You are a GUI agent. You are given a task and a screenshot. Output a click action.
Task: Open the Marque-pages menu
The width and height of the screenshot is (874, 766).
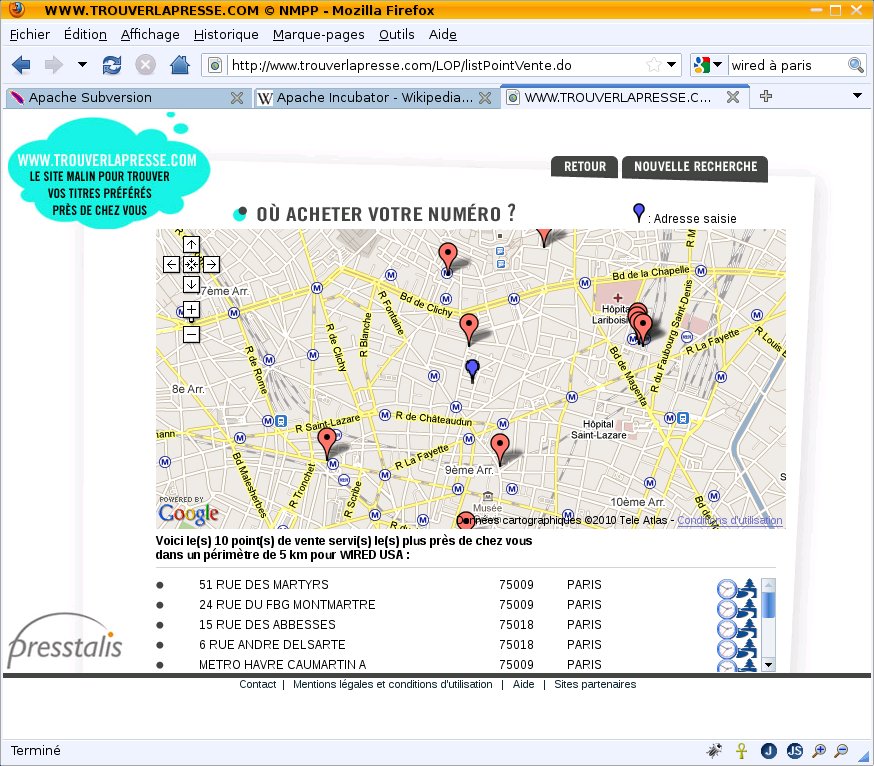(319, 35)
